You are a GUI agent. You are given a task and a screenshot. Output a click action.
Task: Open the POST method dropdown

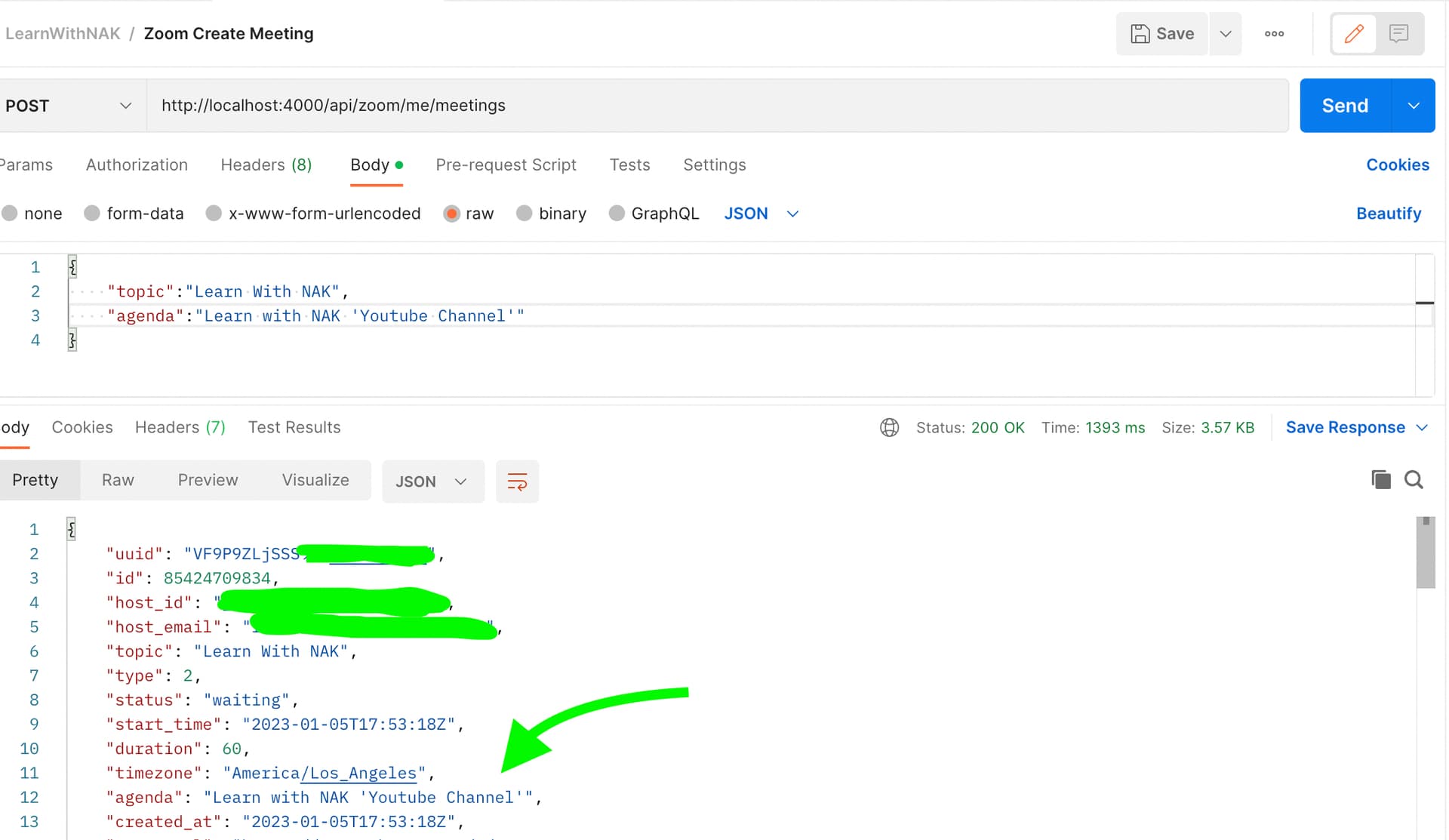[x=68, y=106]
